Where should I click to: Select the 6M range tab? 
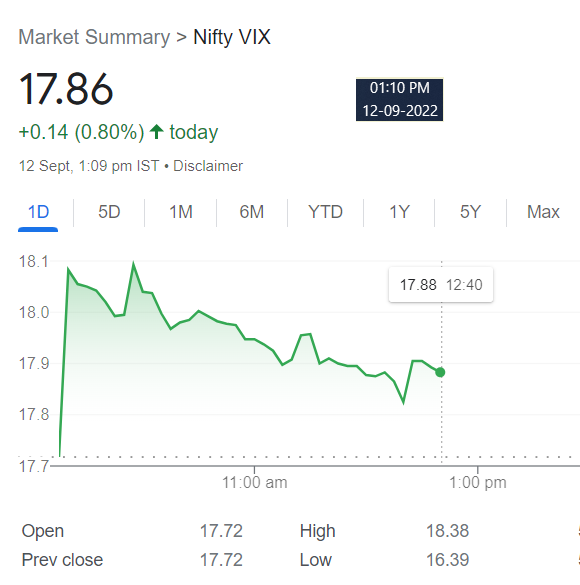click(252, 212)
